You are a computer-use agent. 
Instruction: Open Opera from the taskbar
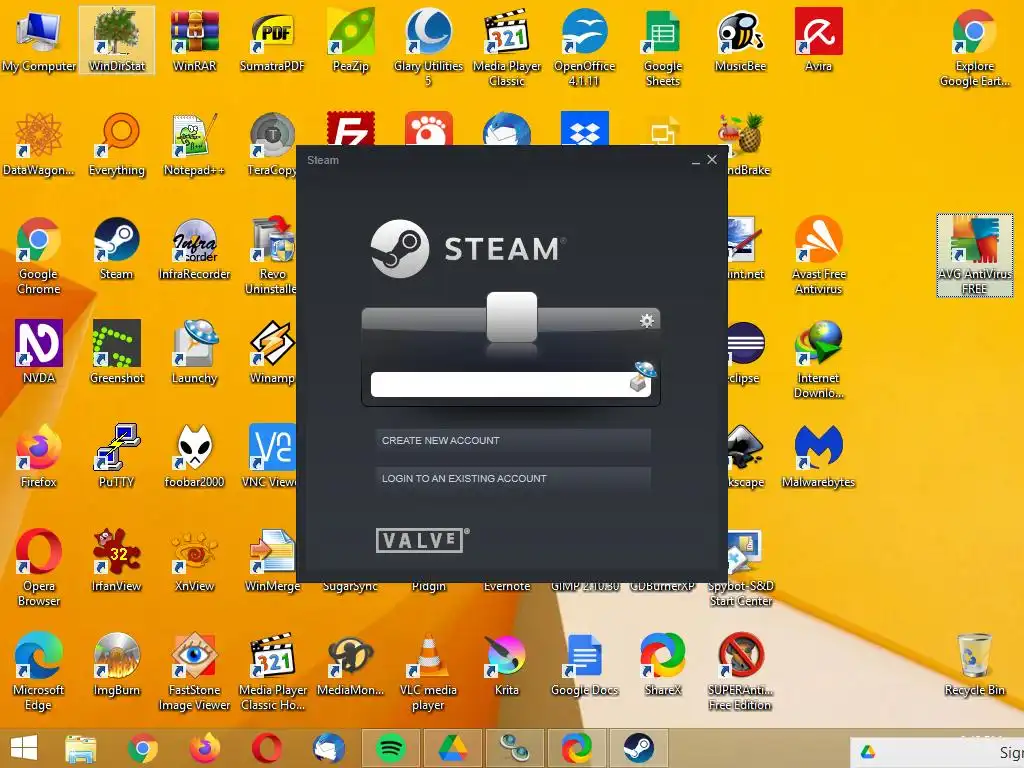(x=267, y=748)
